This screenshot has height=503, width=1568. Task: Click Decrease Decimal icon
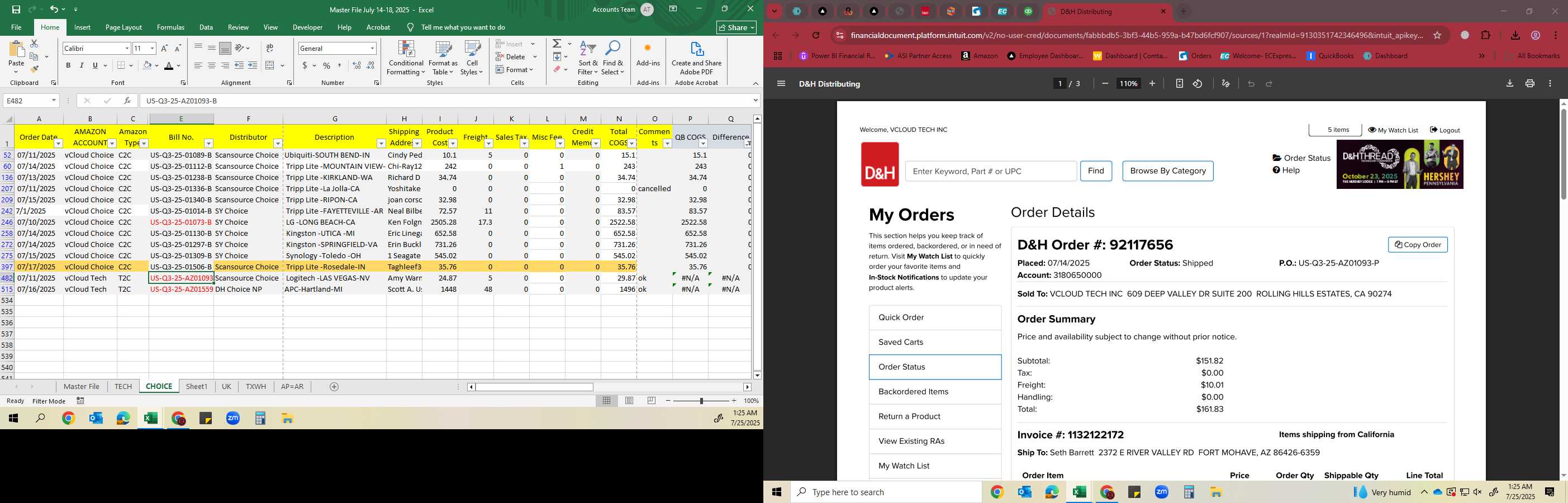(x=370, y=65)
